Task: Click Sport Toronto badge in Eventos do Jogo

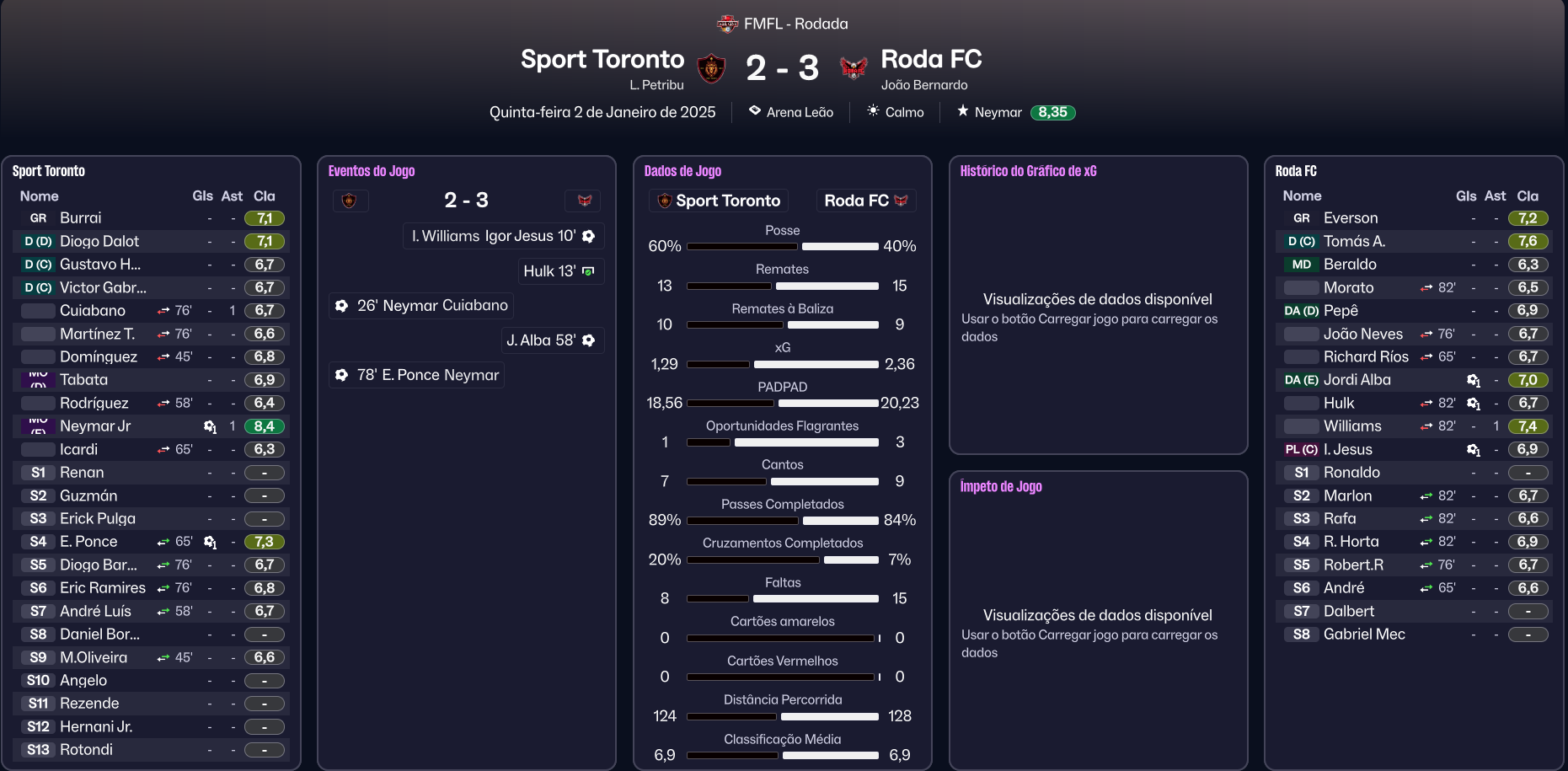Action: (349, 201)
